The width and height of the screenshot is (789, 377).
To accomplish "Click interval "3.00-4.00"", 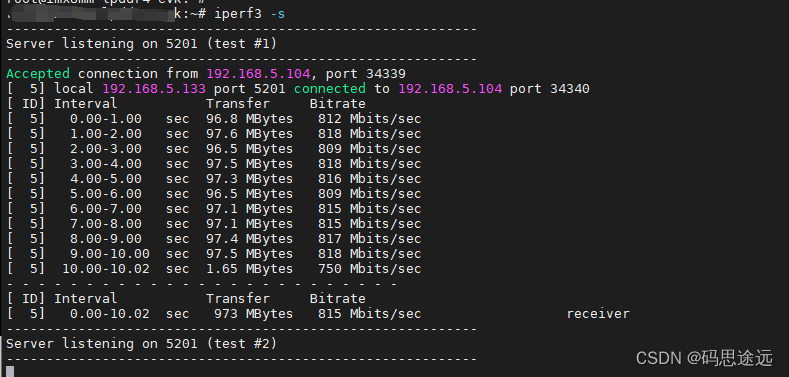I will tap(106, 164).
